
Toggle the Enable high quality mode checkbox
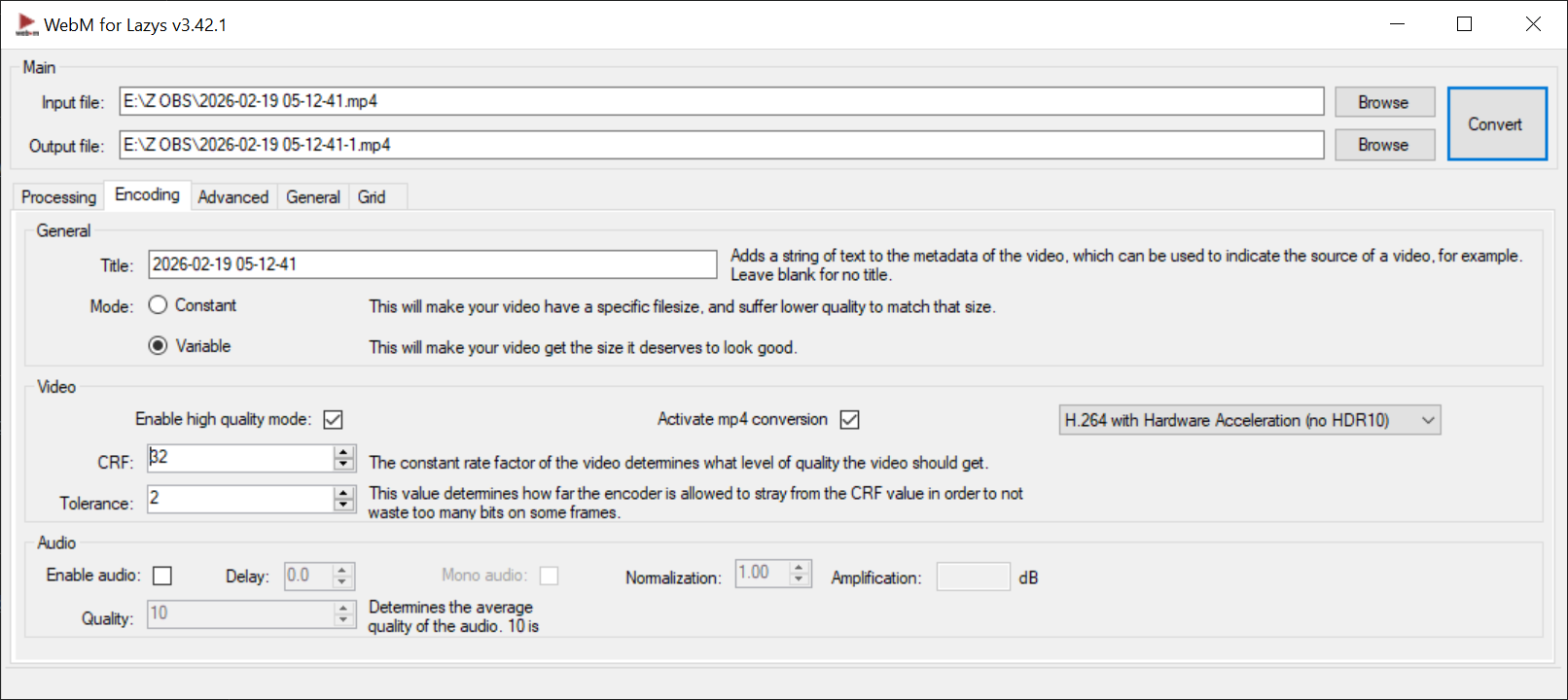pos(333,420)
